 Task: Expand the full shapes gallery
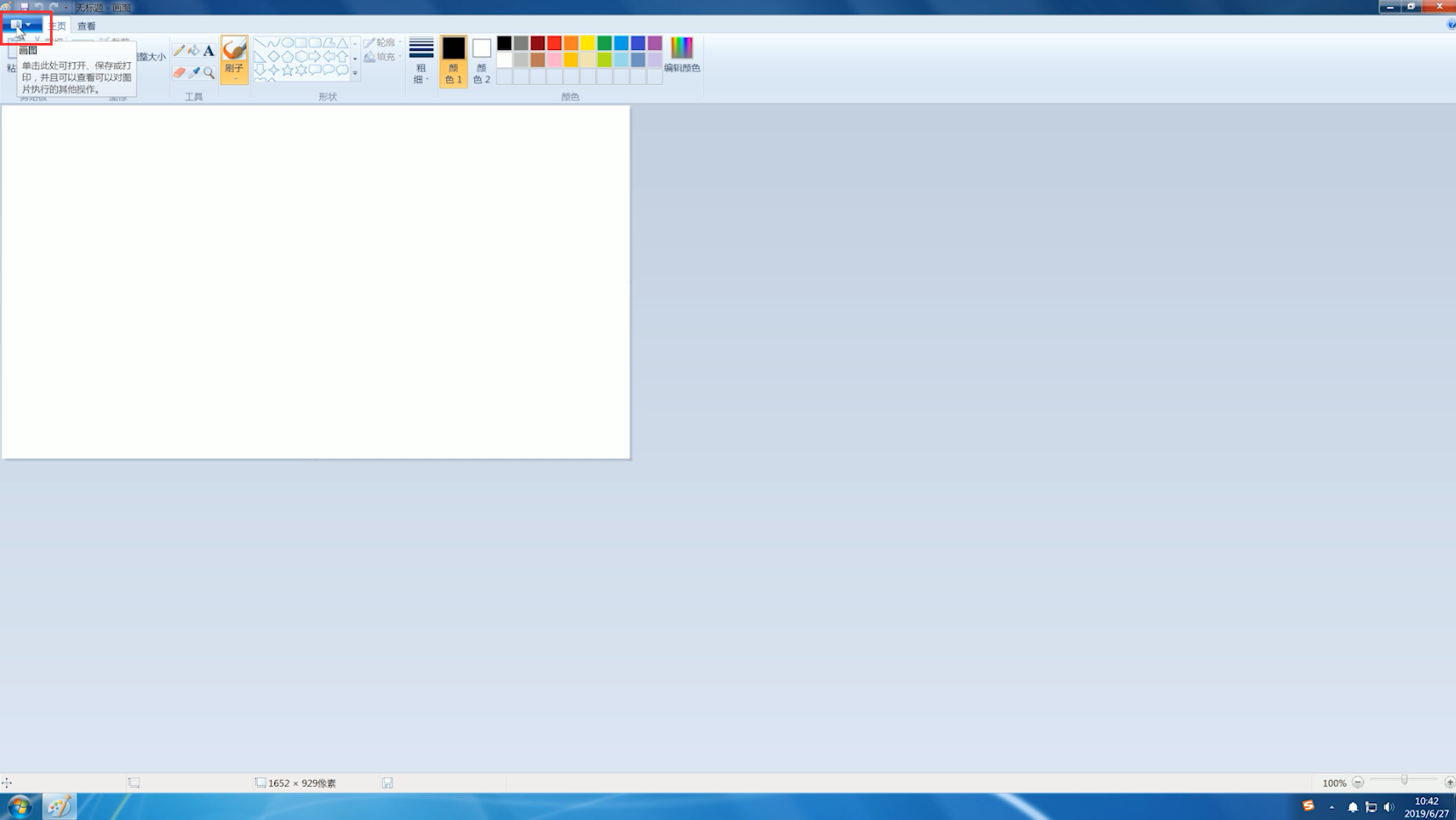pos(355,74)
